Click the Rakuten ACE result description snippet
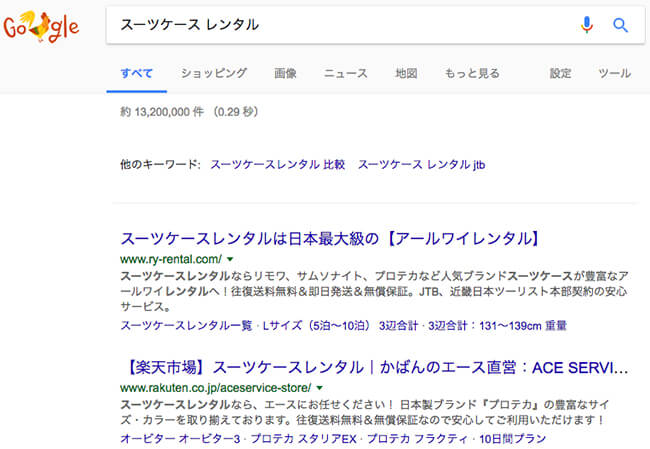The width and height of the screenshot is (650, 449). [x=365, y=412]
